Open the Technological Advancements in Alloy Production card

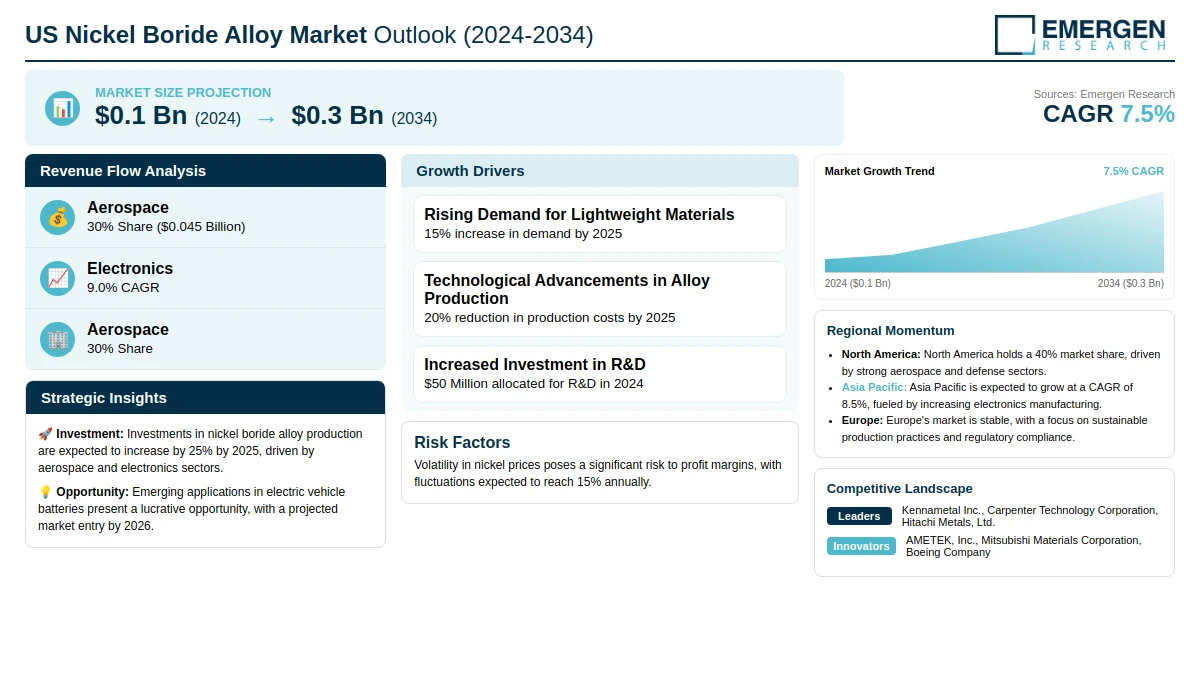pos(599,298)
